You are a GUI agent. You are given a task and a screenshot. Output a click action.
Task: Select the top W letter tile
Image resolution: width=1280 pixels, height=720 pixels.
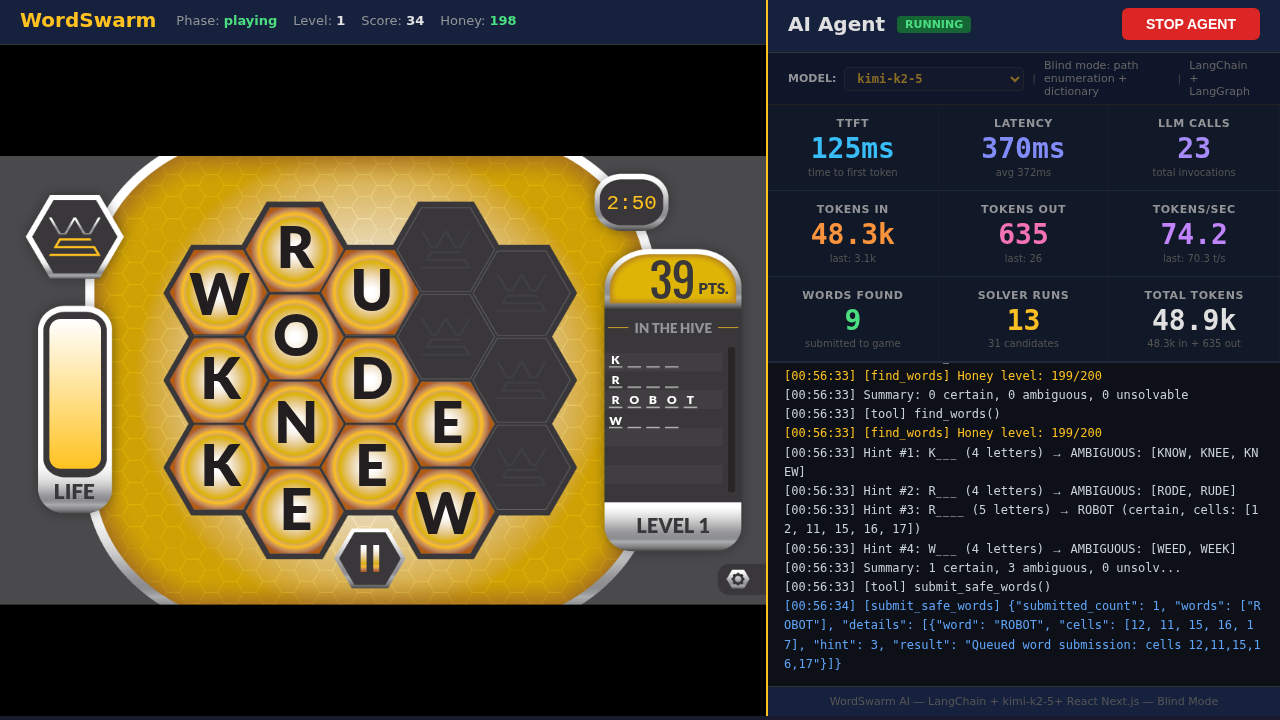point(219,294)
